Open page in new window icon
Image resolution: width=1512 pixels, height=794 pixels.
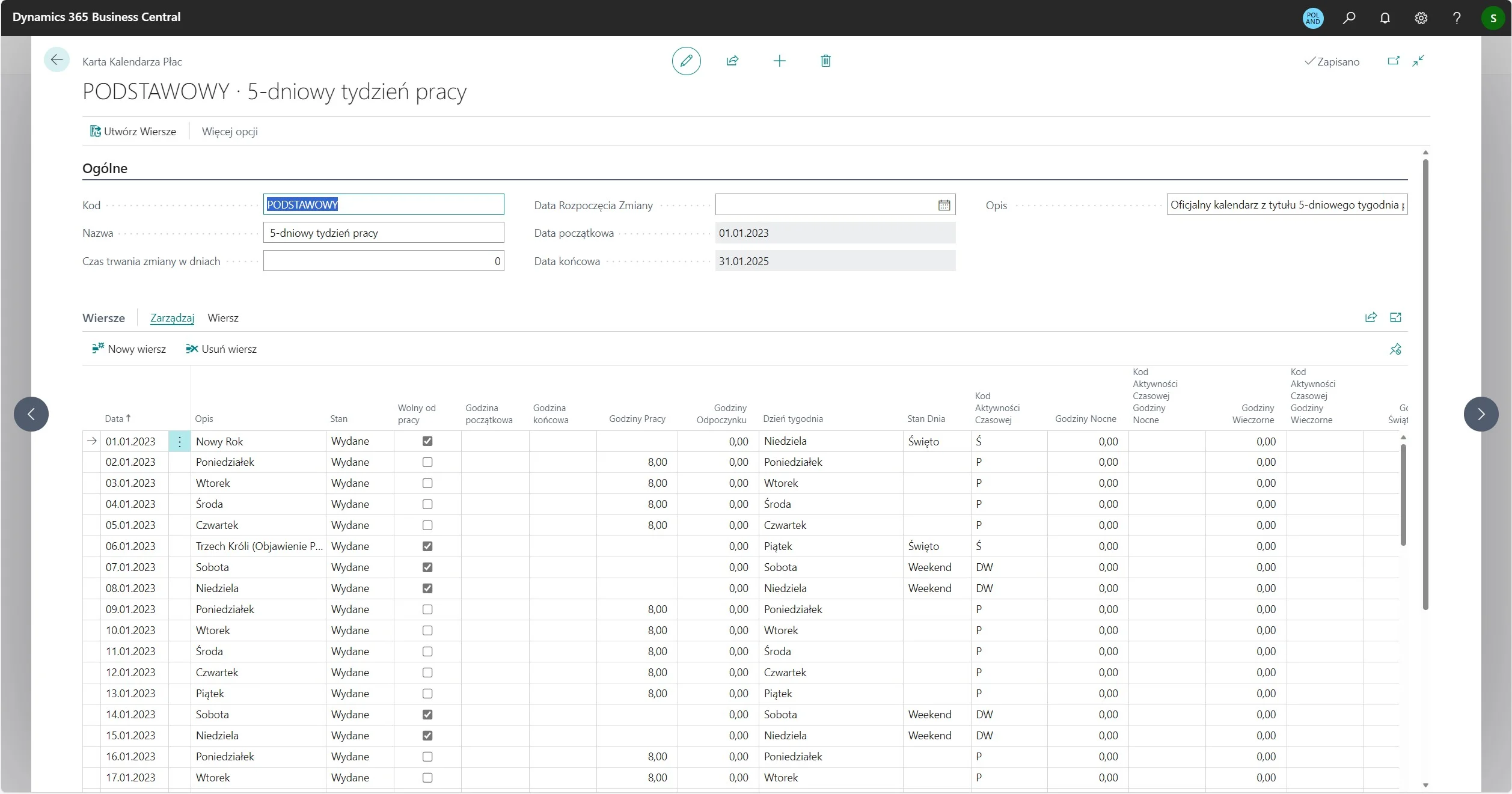[1393, 61]
